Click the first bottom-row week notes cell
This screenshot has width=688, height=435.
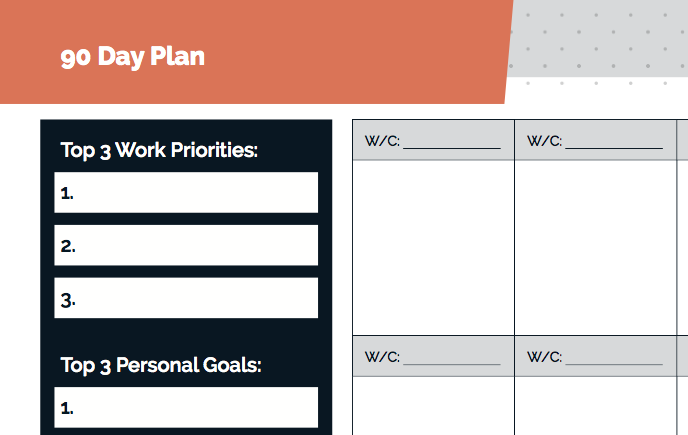click(x=434, y=406)
